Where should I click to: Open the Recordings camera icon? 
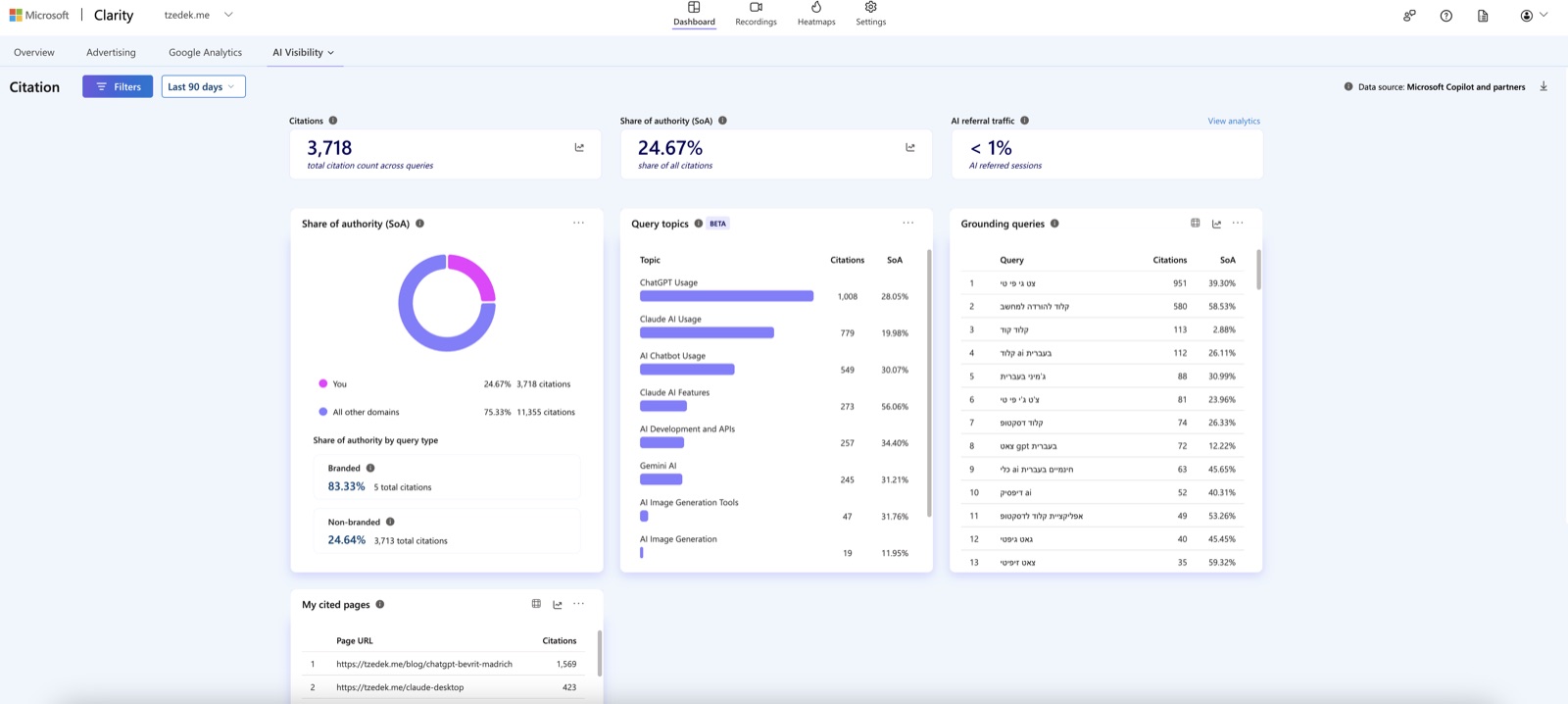756,7
